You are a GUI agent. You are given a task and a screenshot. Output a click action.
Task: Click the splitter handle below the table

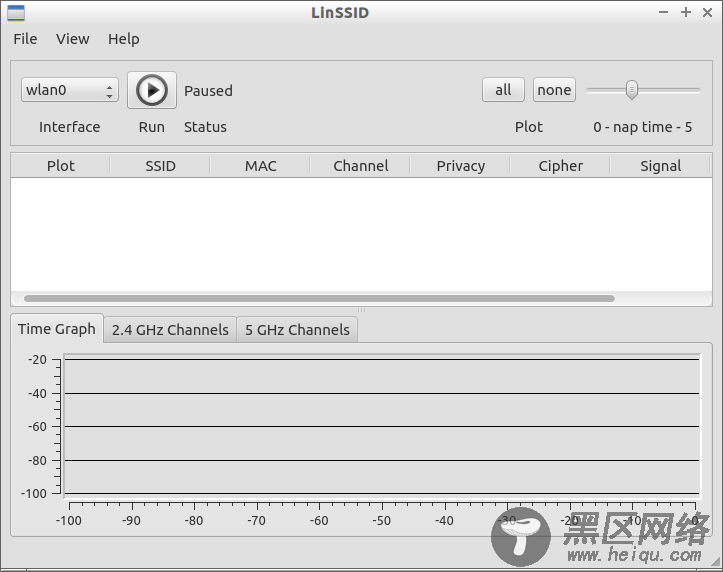tap(362, 310)
